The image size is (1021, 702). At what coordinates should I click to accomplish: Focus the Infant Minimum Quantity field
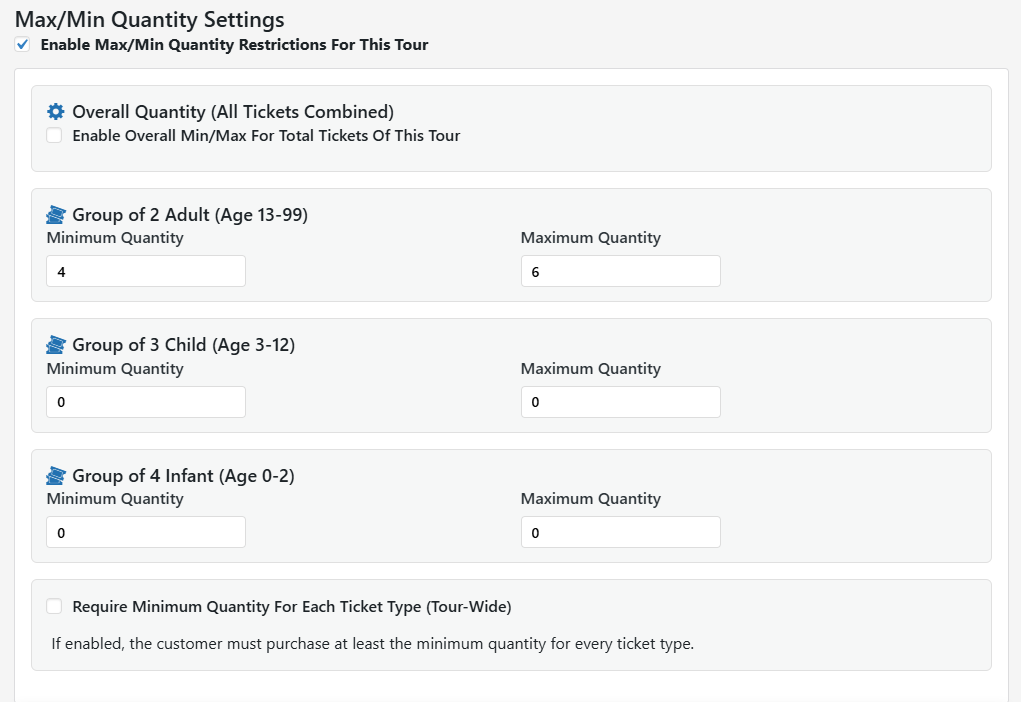[x=146, y=532]
